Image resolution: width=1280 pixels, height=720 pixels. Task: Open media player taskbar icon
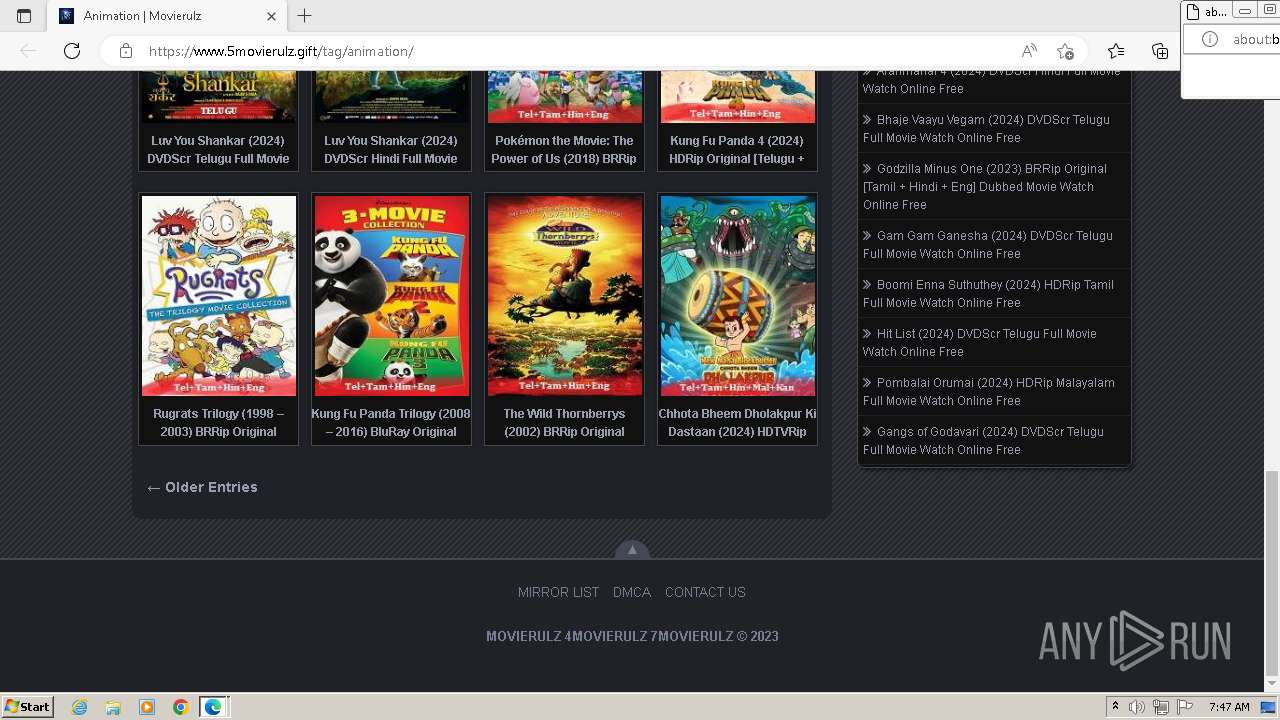pos(147,707)
